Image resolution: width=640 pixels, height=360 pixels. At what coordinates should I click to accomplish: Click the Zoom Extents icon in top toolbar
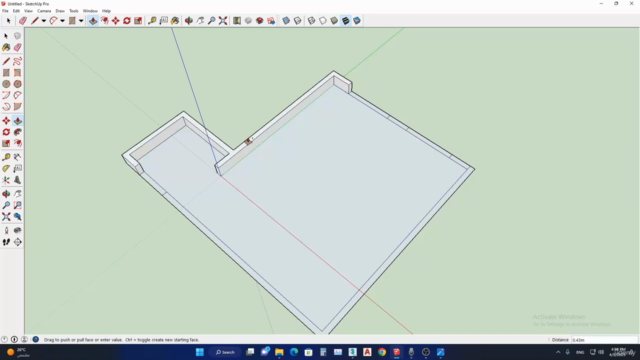pyautogui.click(x=223, y=20)
